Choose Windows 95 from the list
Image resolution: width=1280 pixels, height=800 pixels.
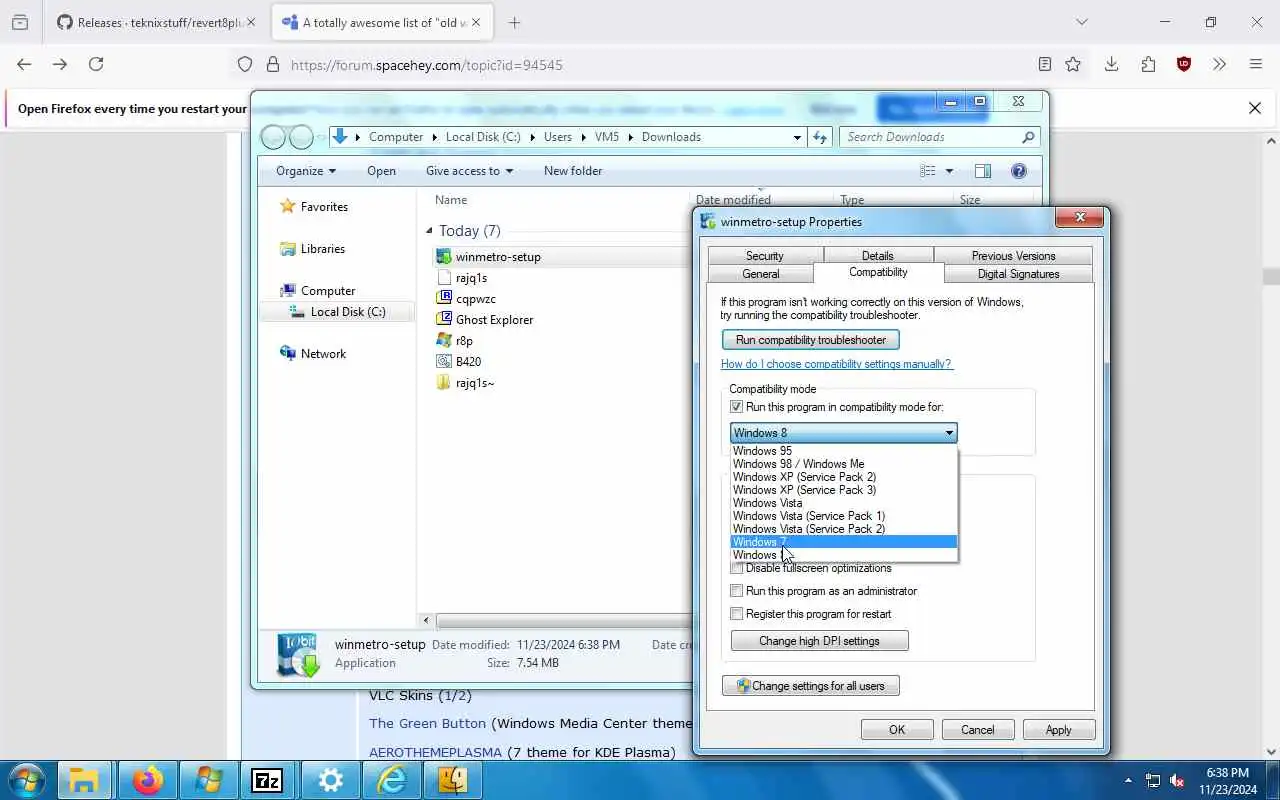click(x=844, y=451)
